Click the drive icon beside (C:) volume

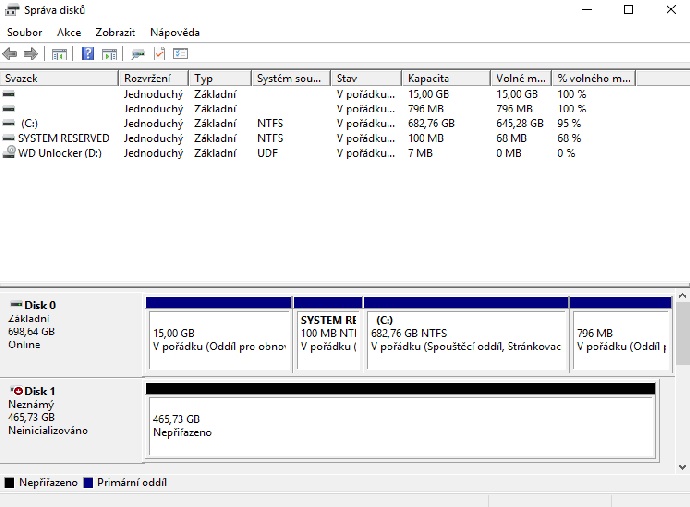(9, 123)
